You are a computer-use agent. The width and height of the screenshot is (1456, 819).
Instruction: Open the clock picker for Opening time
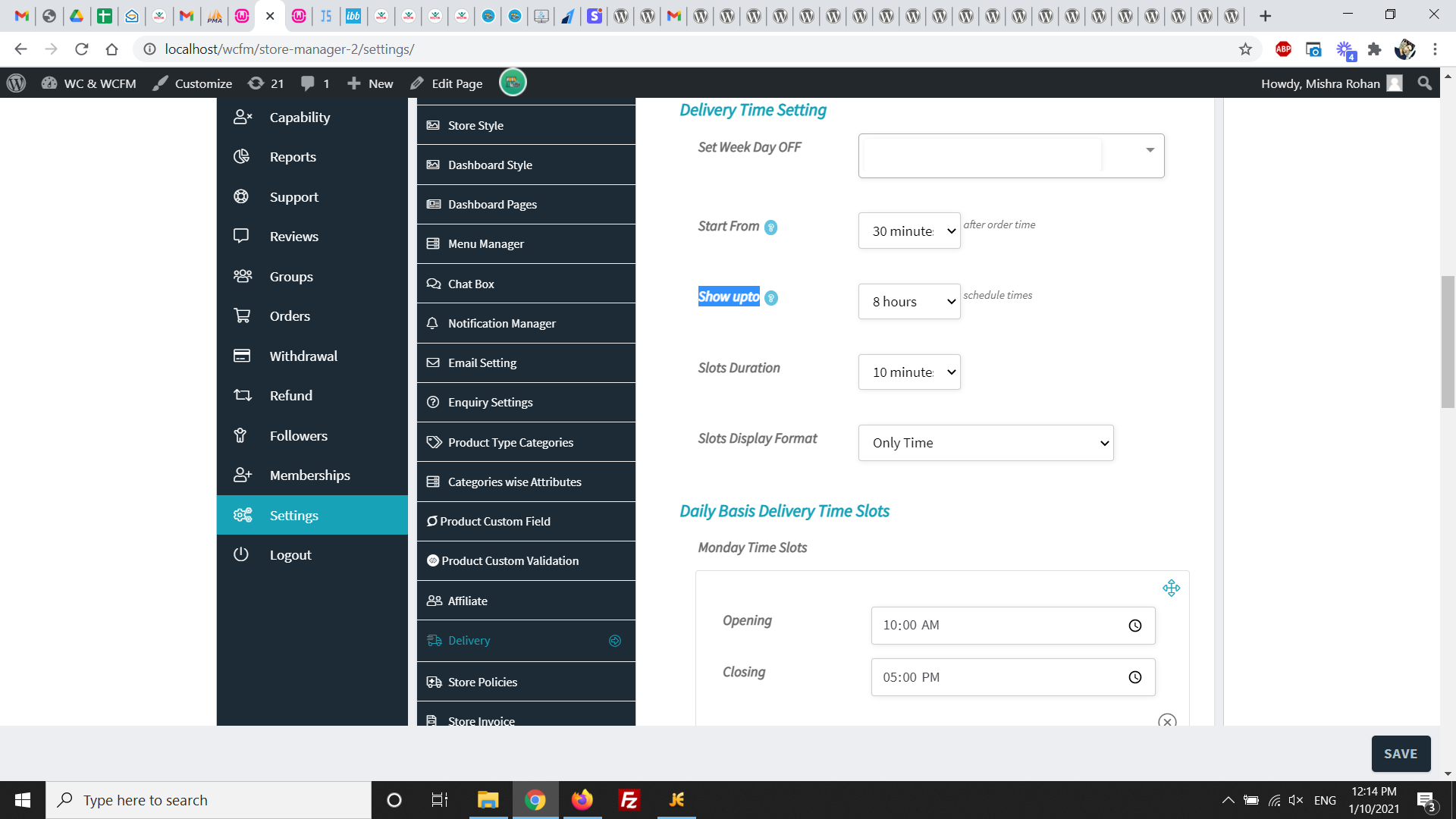pyautogui.click(x=1135, y=626)
